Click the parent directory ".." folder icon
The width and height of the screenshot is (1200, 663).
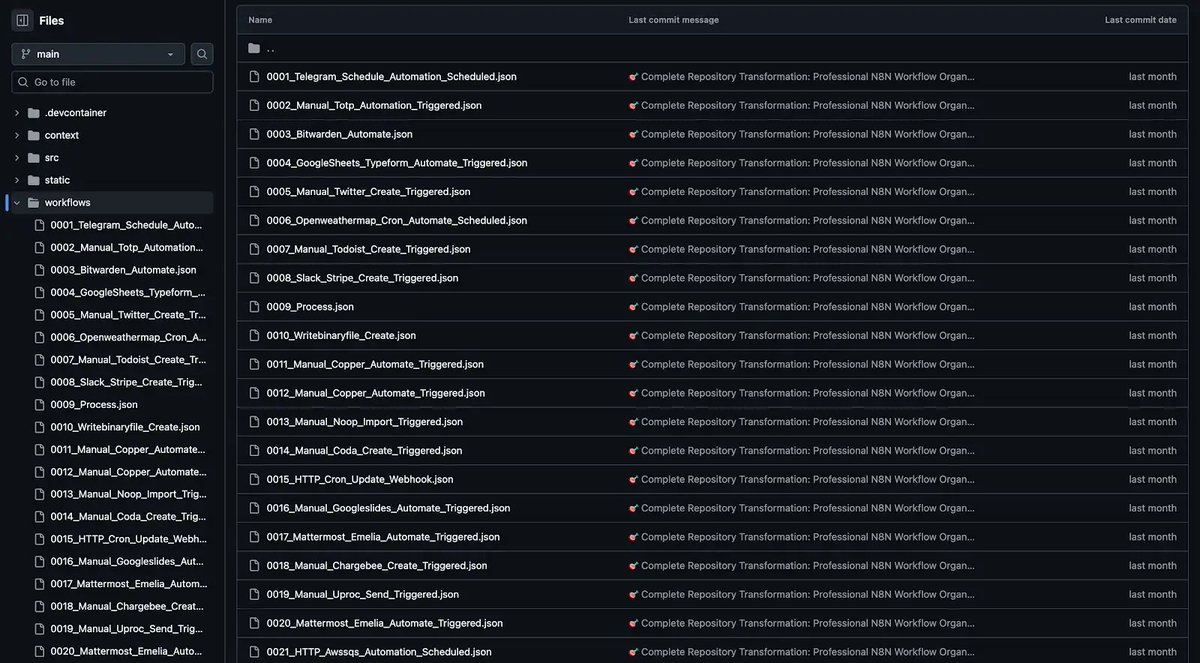tap(252, 47)
